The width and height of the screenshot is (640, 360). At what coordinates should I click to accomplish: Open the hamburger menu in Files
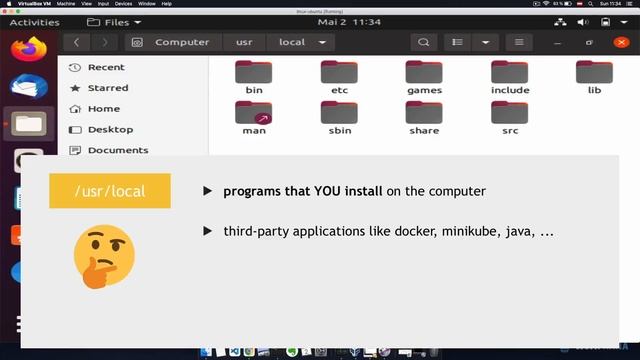click(x=519, y=42)
